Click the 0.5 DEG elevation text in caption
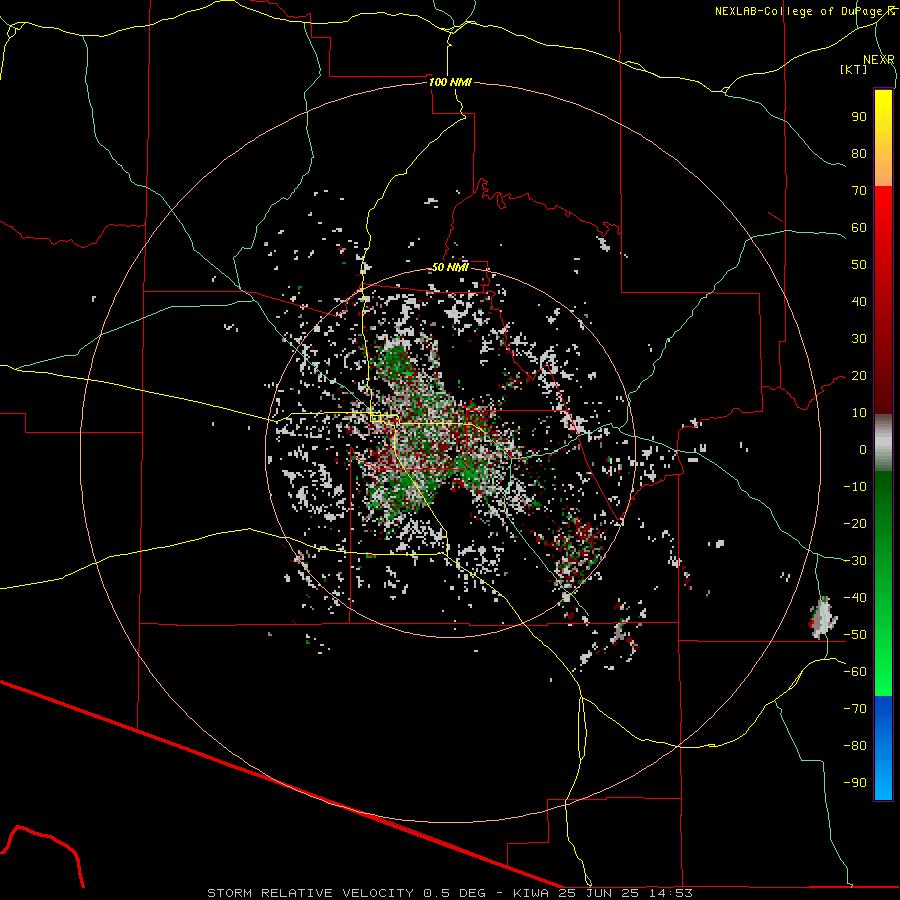 (454, 893)
